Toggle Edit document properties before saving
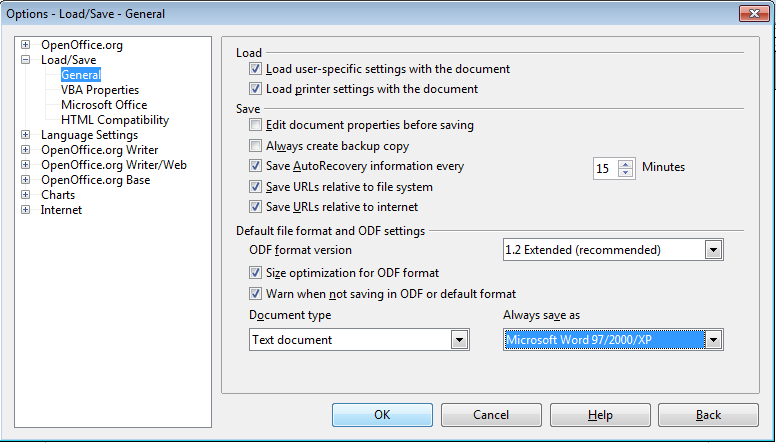The height and width of the screenshot is (443, 776). 256,126
